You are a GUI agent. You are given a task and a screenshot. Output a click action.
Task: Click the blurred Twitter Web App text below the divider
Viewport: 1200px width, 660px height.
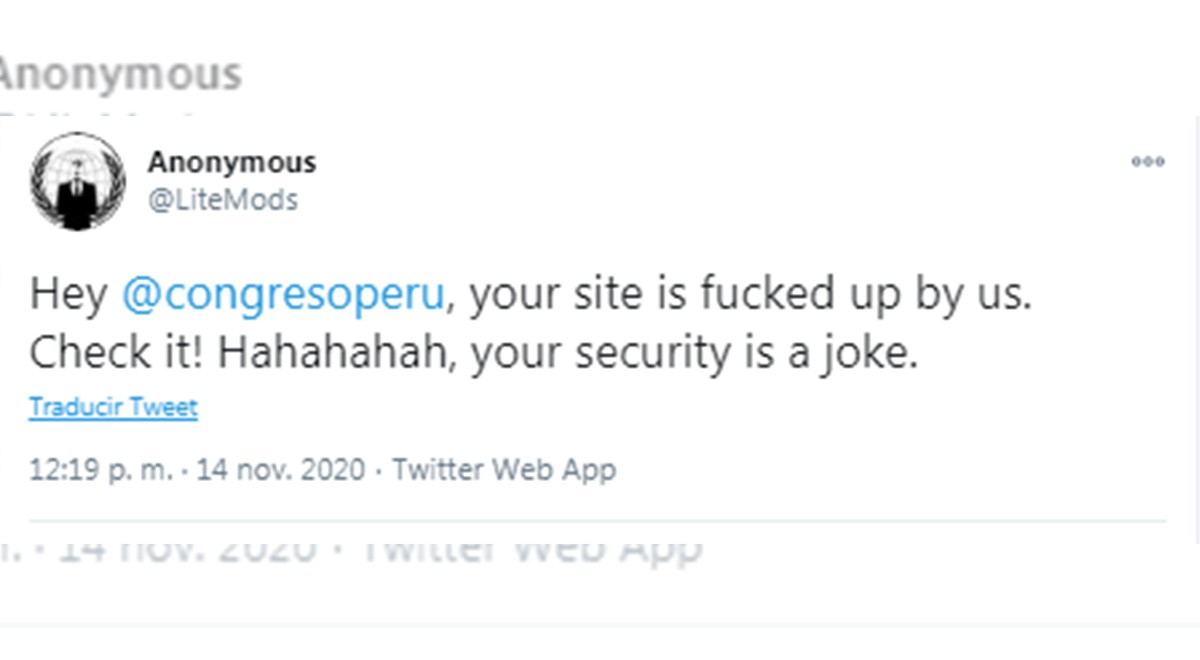pos(529,549)
